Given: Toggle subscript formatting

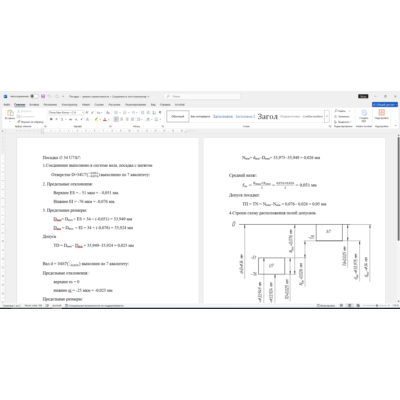Looking at the screenshot, I should 76,119.
